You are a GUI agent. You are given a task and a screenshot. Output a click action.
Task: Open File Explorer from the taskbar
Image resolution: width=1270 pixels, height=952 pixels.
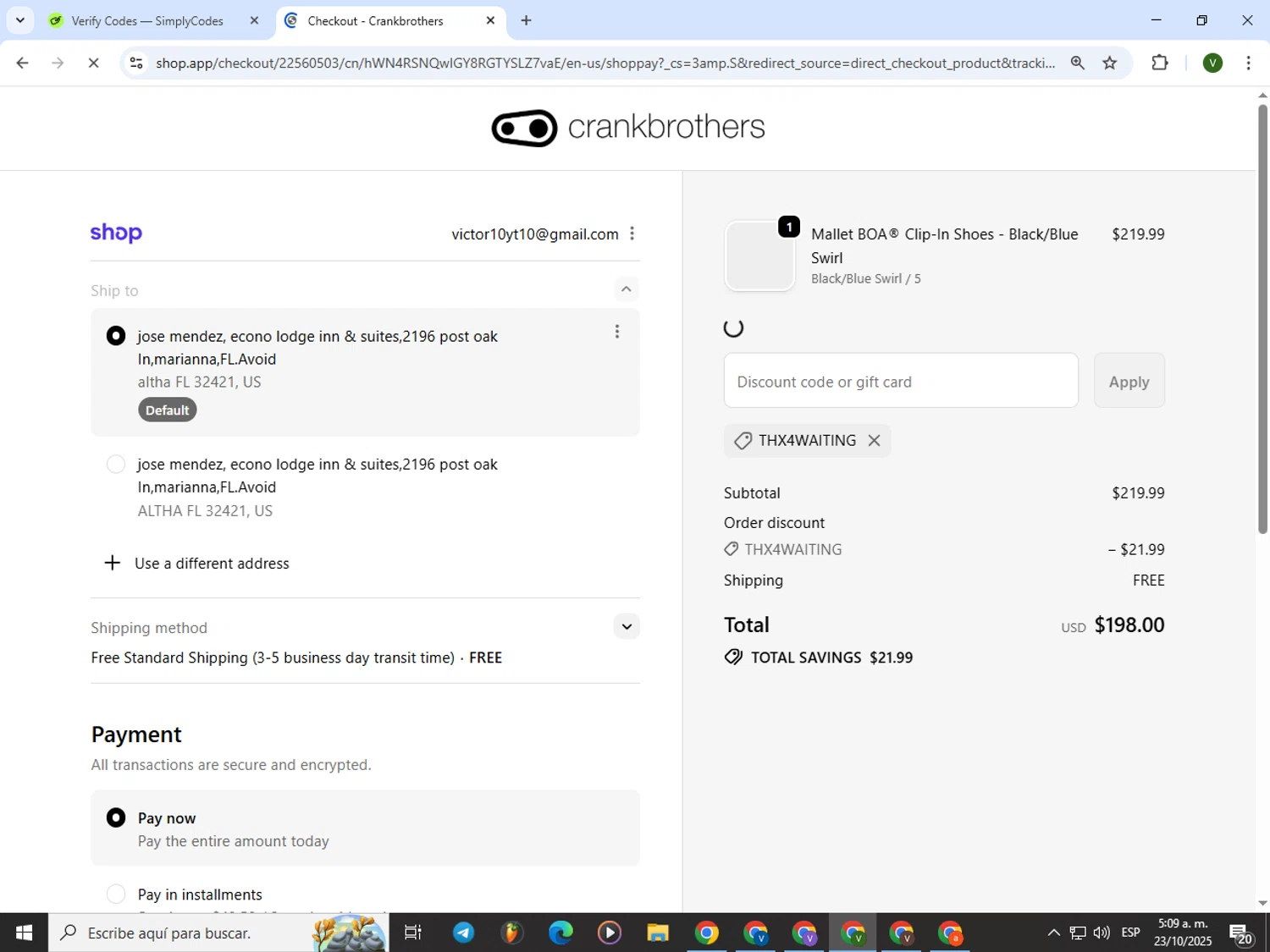click(658, 933)
